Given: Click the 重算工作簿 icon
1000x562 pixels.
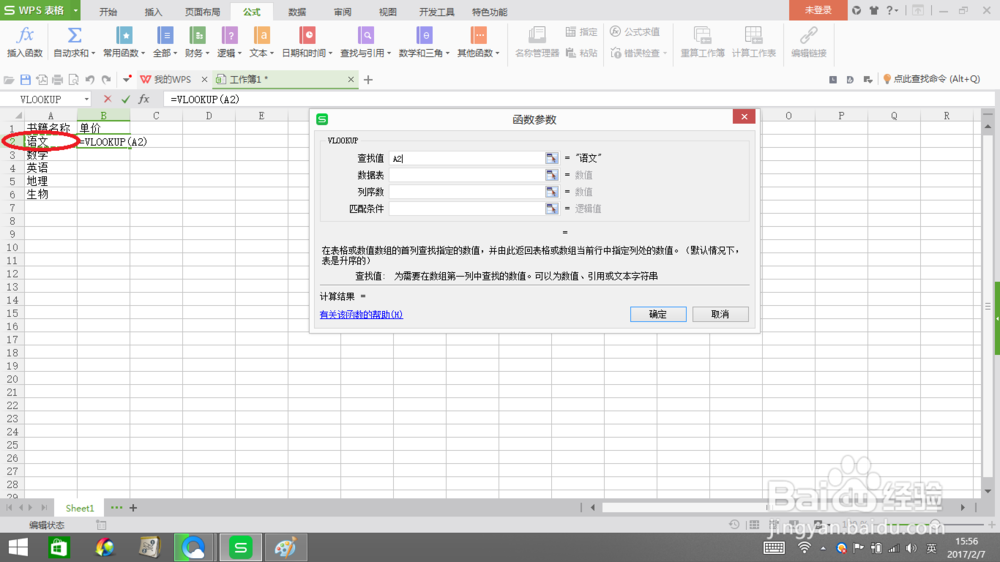Looking at the screenshot, I should point(702,35).
